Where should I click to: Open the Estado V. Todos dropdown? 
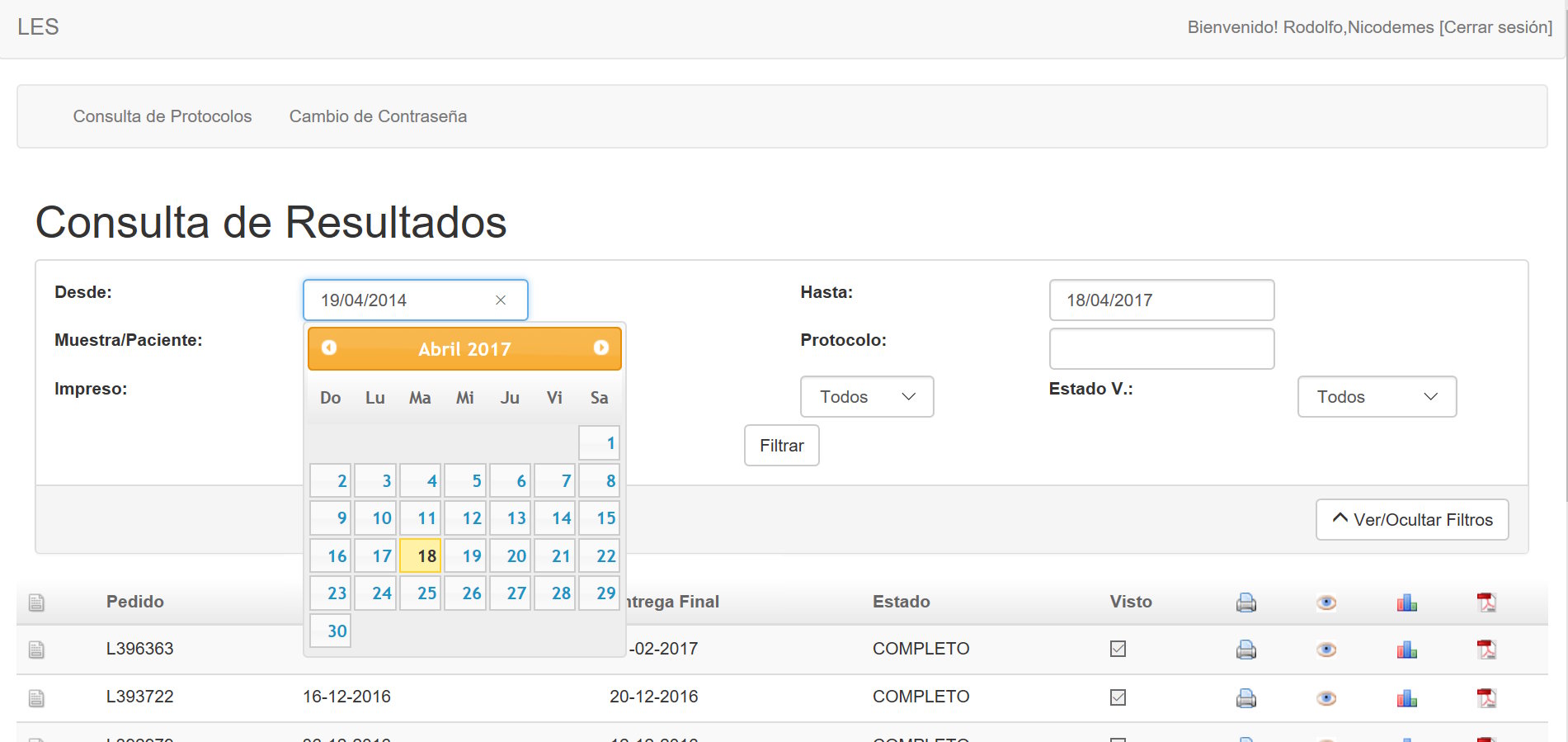[x=1376, y=397]
